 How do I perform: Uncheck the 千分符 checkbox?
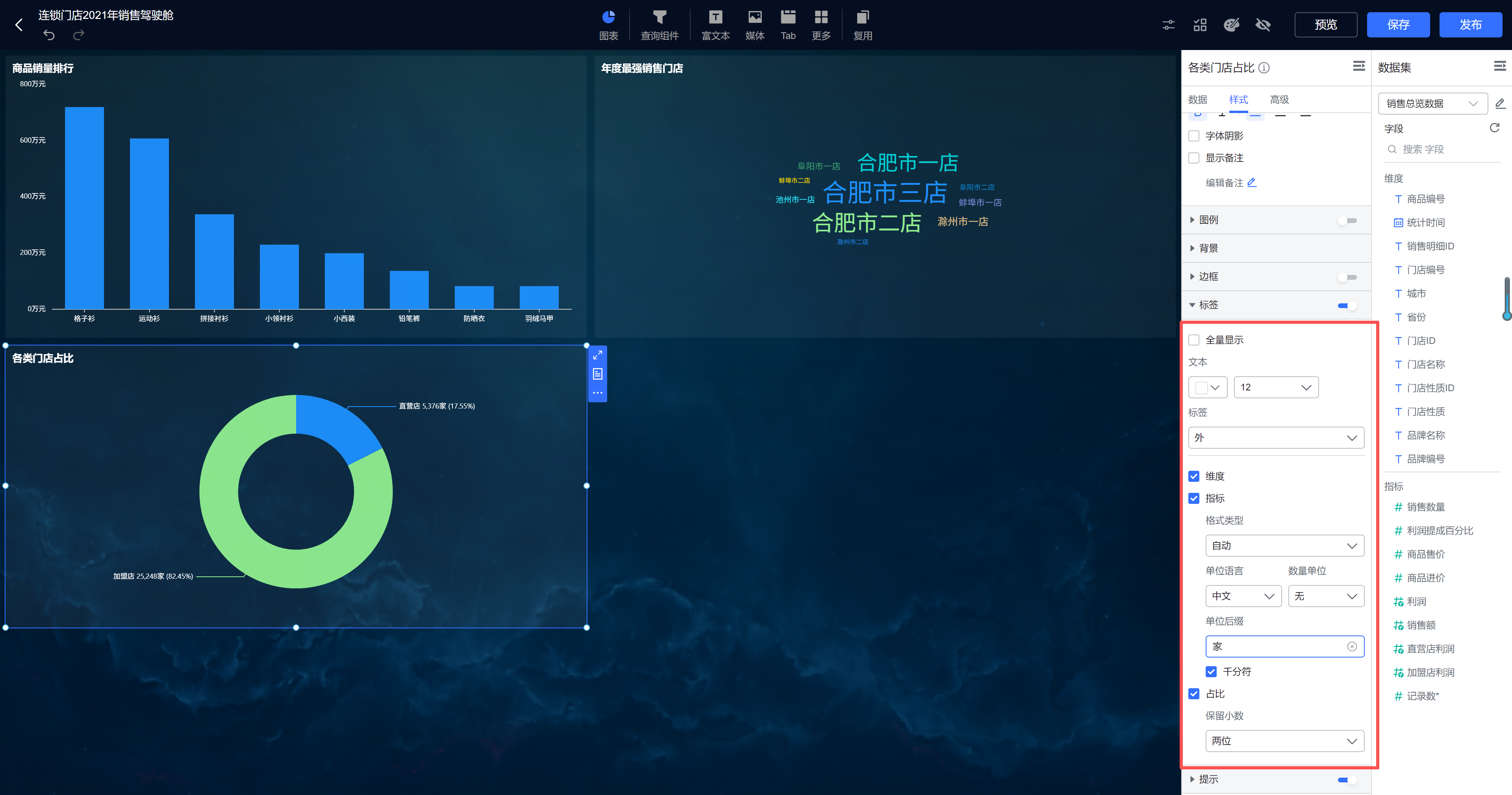tap(1211, 671)
